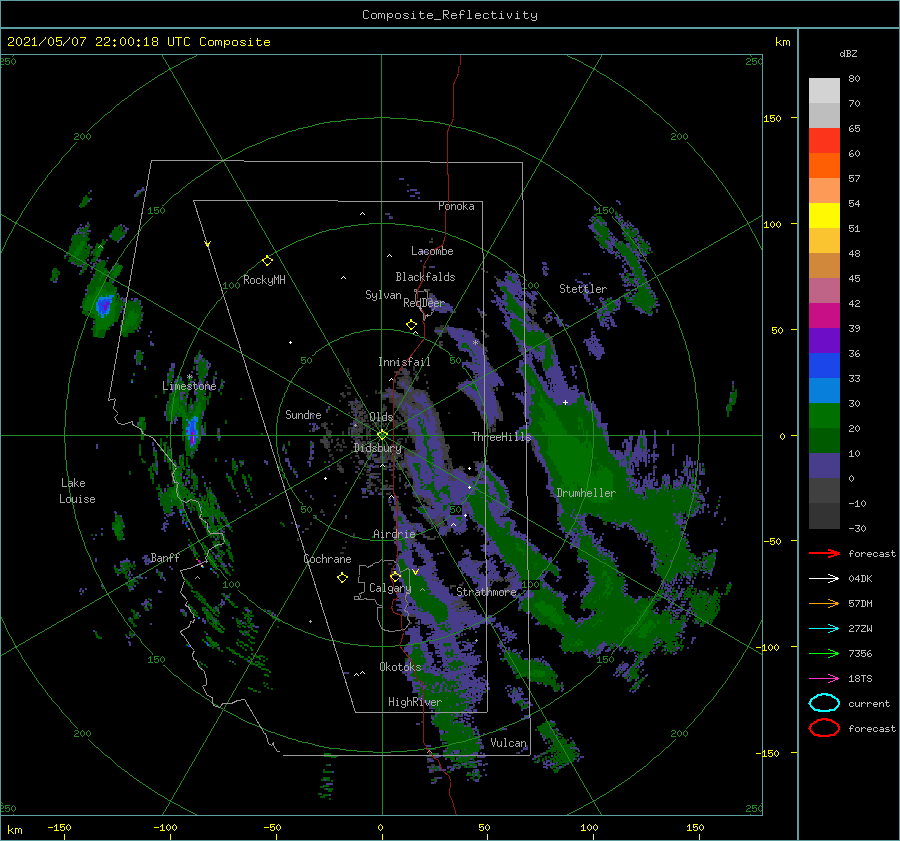This screenshot has width=900, height=841.
Task: Click the HighRiver town label
Action: tap(415, 702)
